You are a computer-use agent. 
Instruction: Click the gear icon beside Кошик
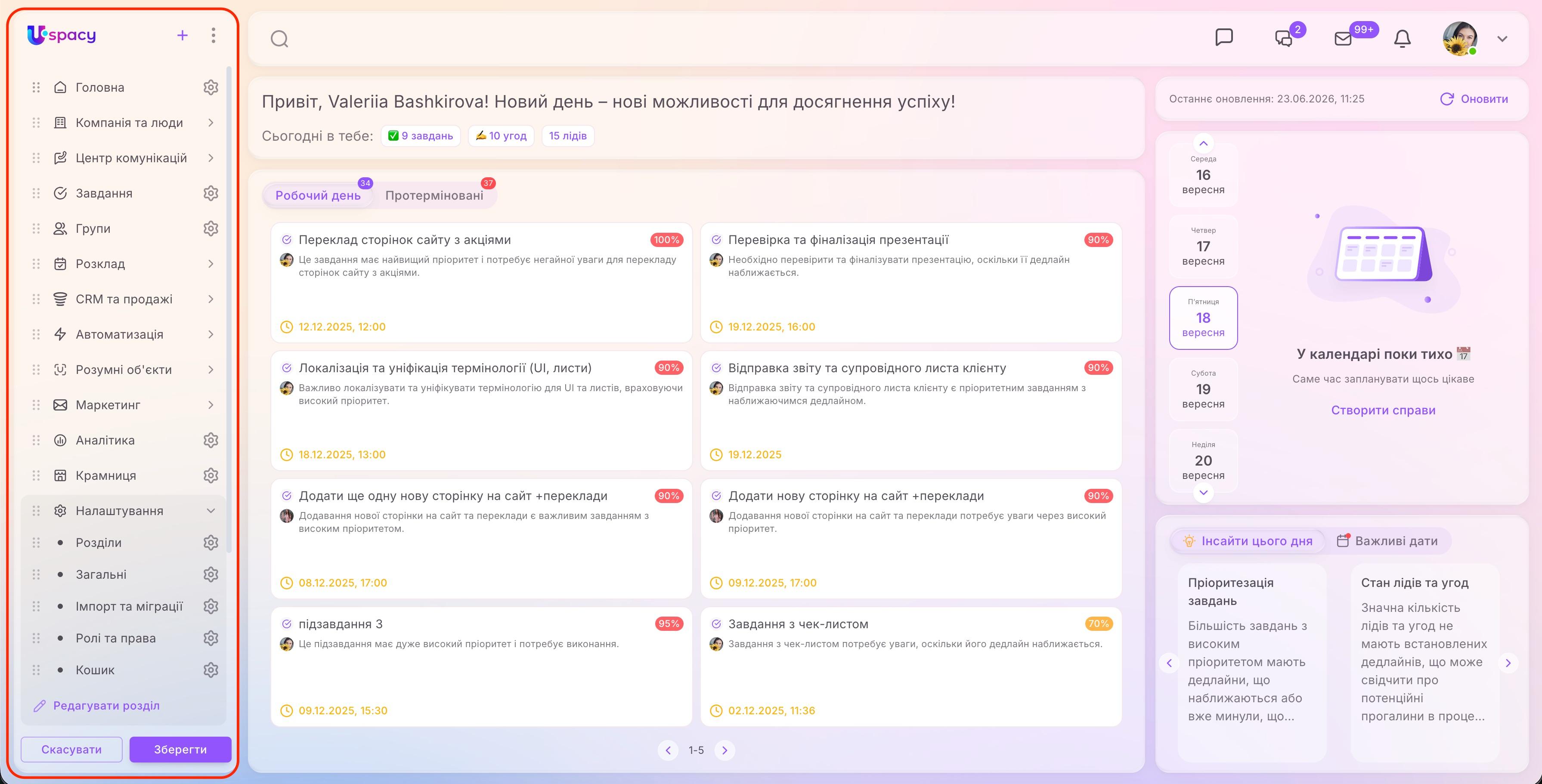coord(211,670)
